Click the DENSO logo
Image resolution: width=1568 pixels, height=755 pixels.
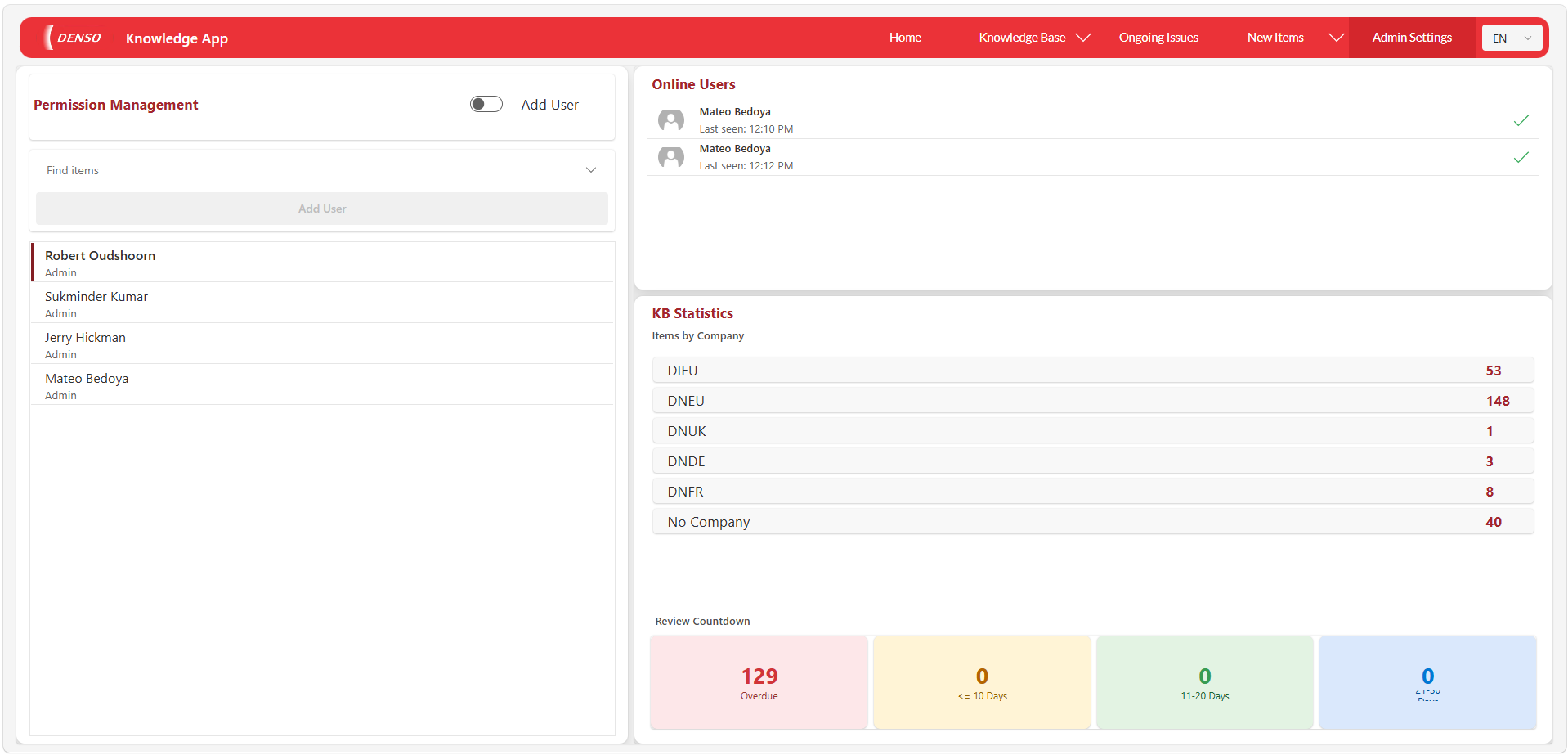pos(73,38)
